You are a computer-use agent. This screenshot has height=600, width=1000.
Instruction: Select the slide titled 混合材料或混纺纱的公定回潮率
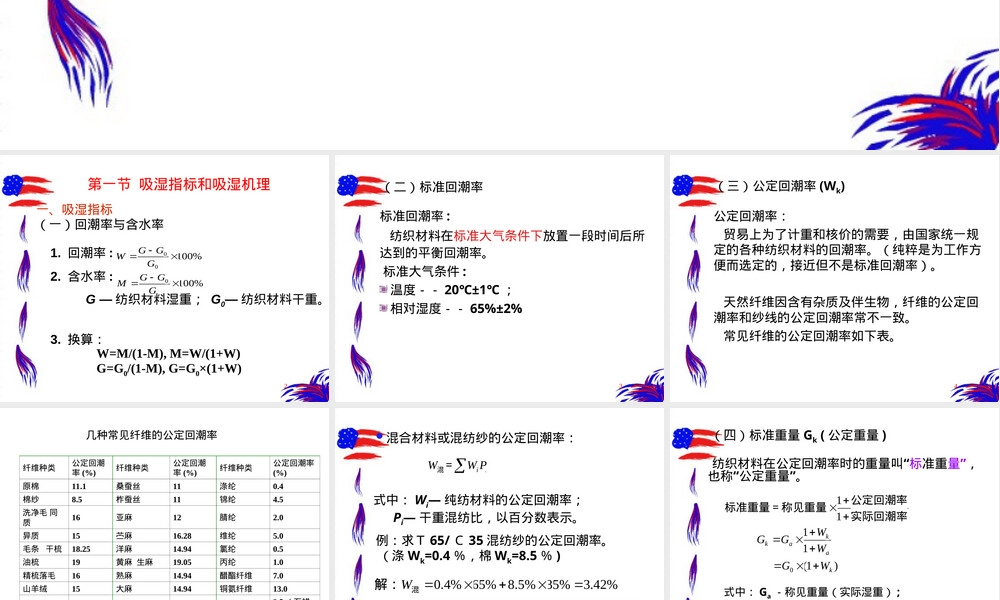point(499,504)
